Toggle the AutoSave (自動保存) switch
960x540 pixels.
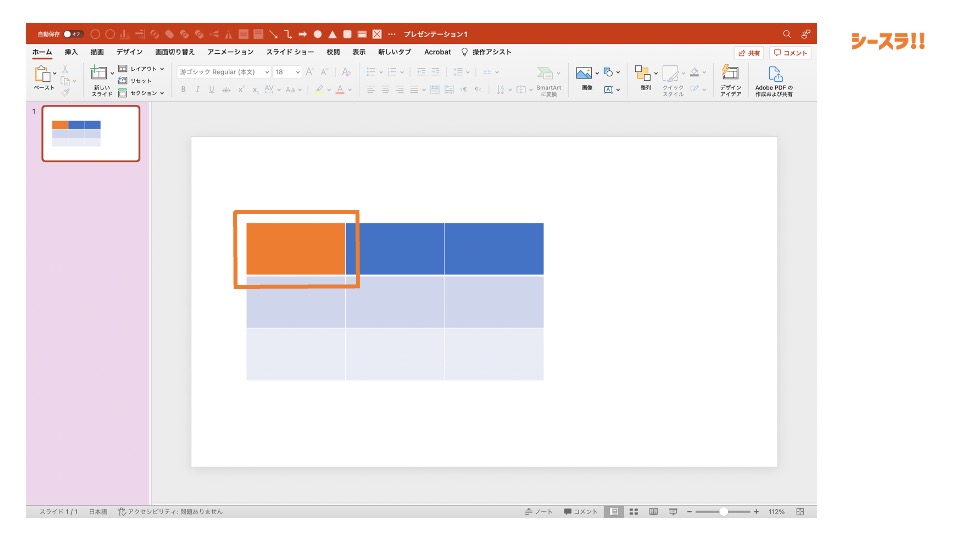pyautogui.click(x=73, y=34)
